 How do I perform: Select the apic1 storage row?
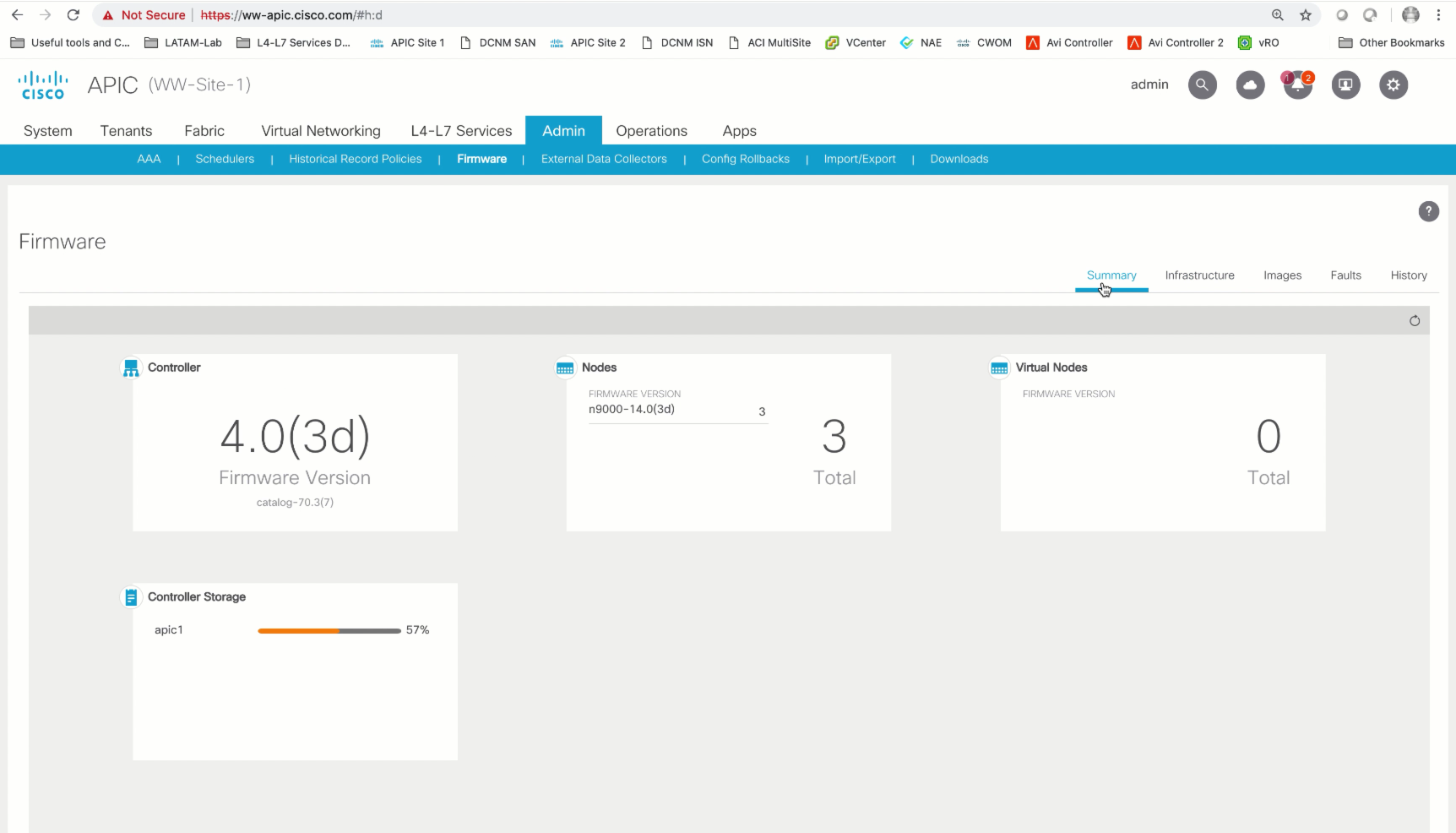pyautogui.click(x=169, y=629)
